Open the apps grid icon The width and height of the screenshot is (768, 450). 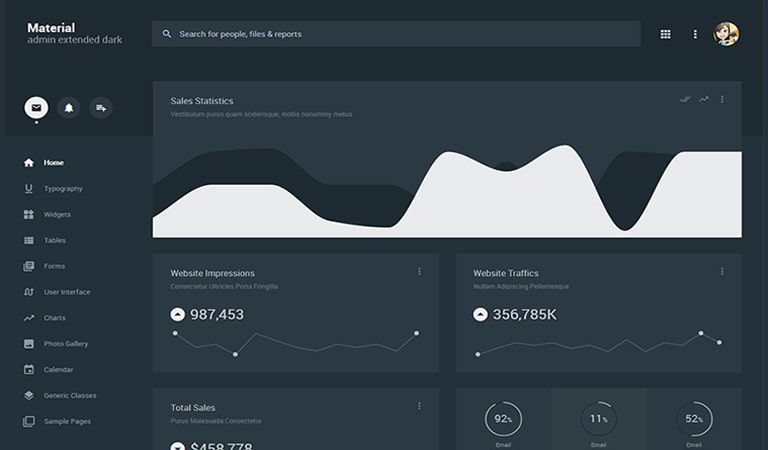(x=665, y=34)
